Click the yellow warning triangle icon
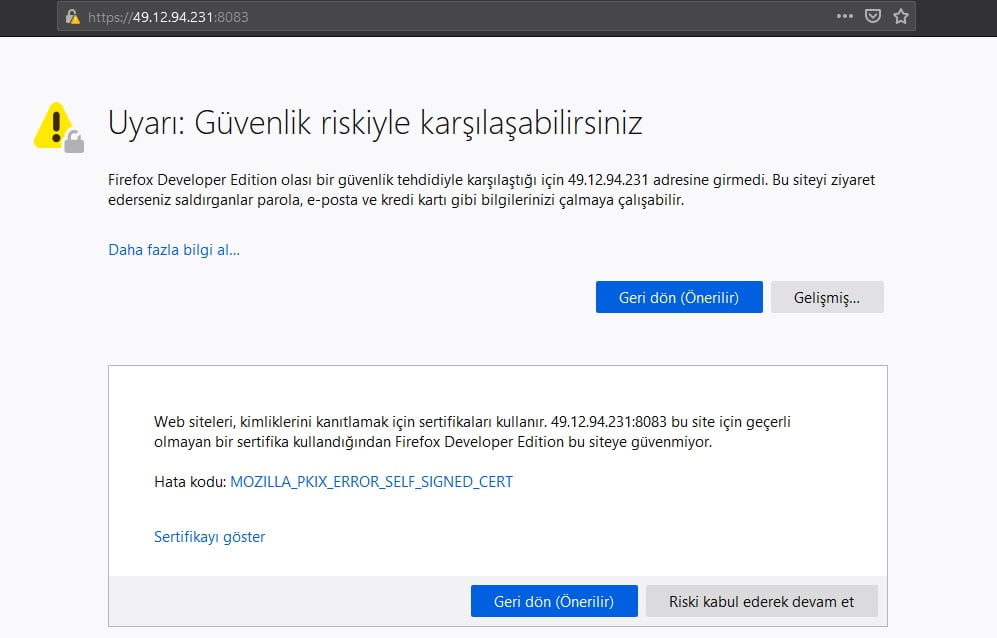 (x=58, y=127)
